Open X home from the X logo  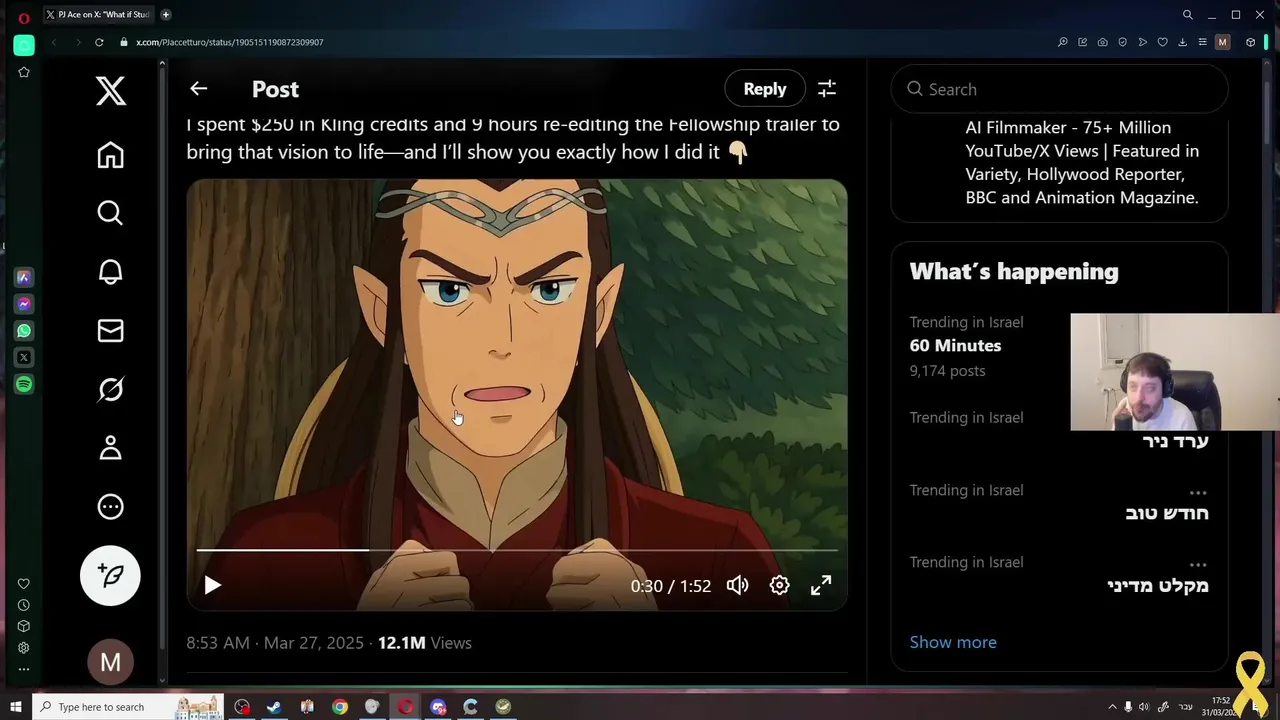tap(111, 91)
